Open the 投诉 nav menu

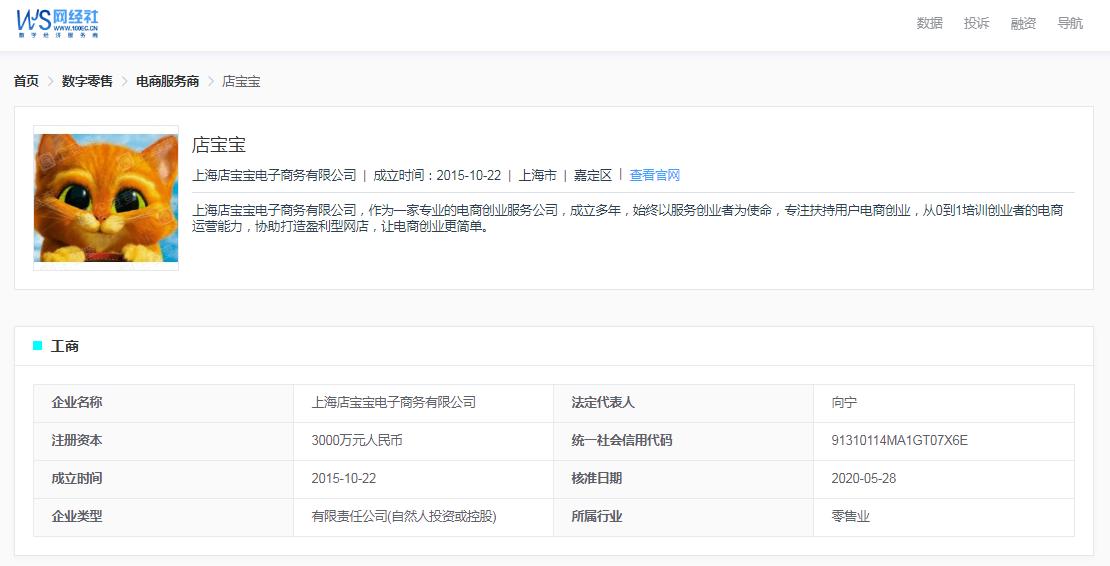976,23
